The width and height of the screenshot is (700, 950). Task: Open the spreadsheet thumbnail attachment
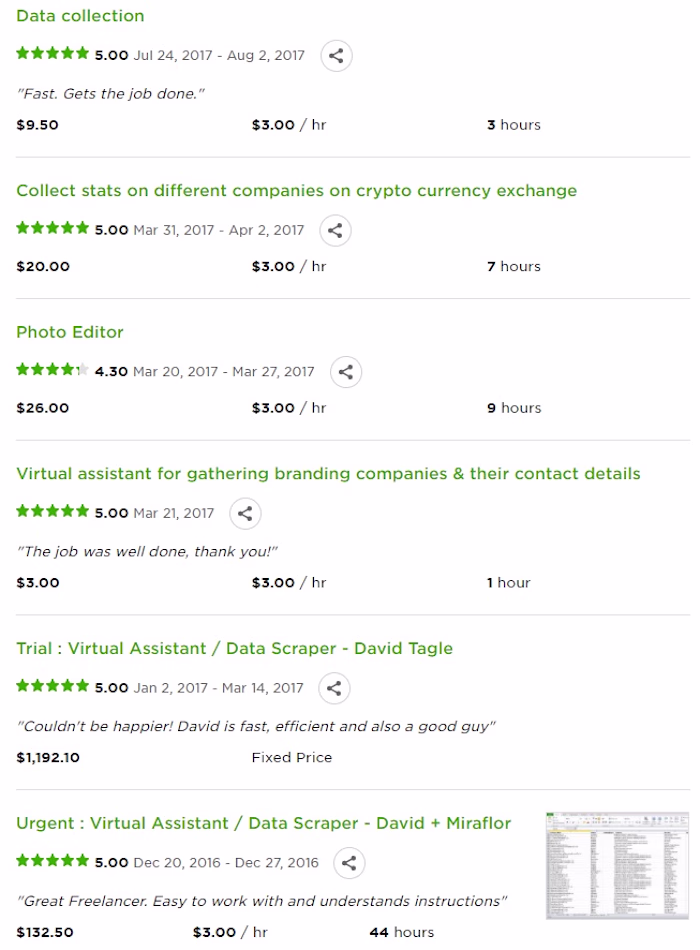coord(617,866)
